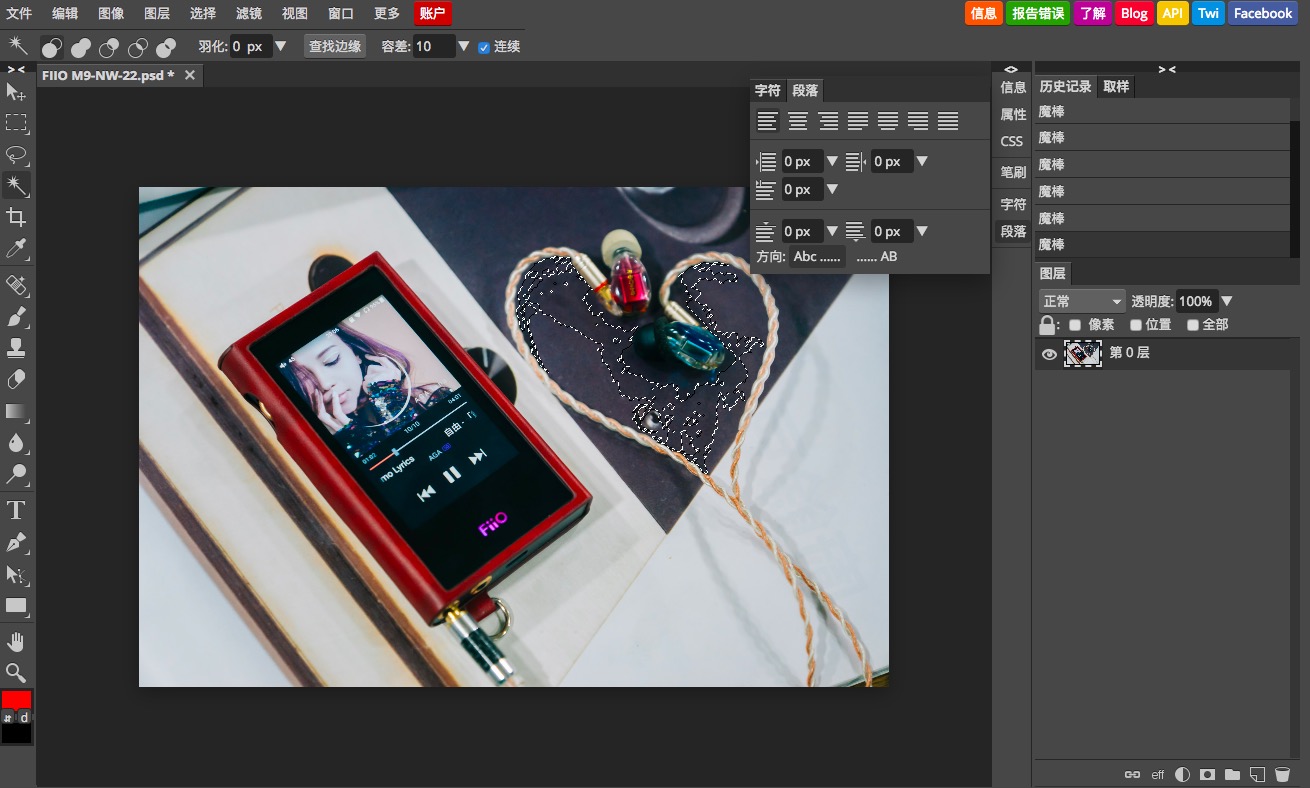Hide 第 0 层 with the eye icon

click(1049, 354)
